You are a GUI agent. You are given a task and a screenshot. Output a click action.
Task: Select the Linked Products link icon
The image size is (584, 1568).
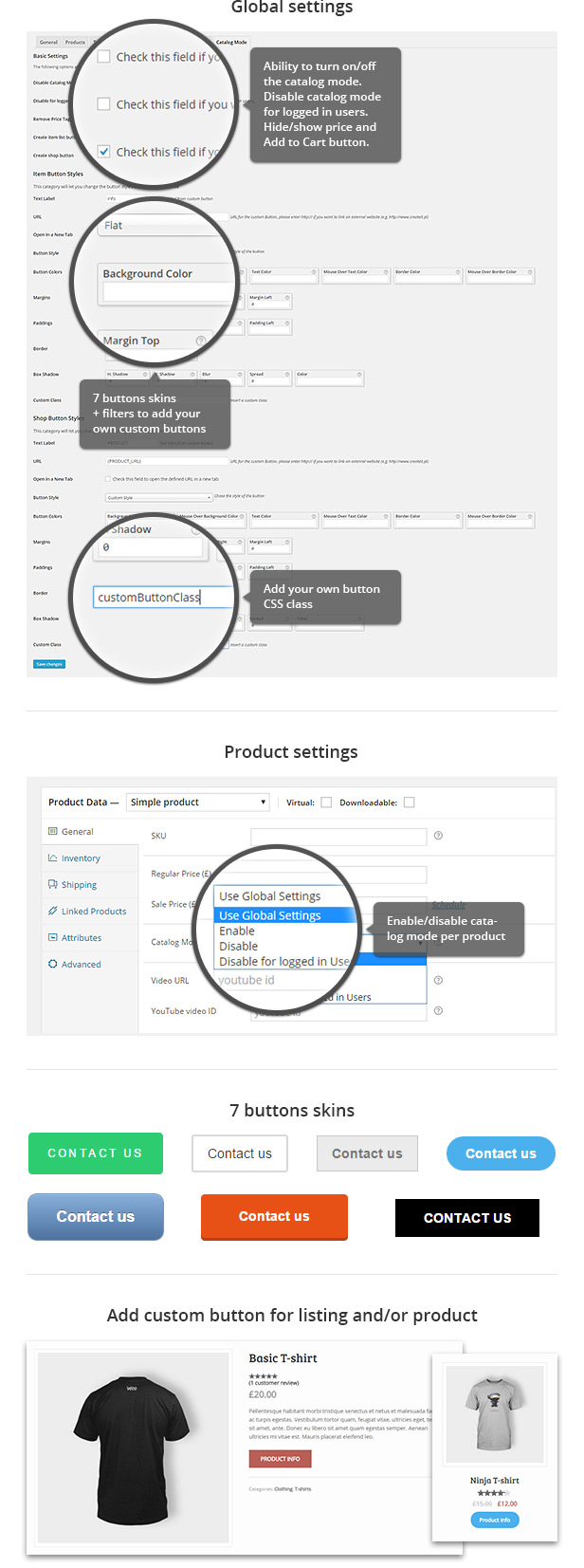coord(53,911)
